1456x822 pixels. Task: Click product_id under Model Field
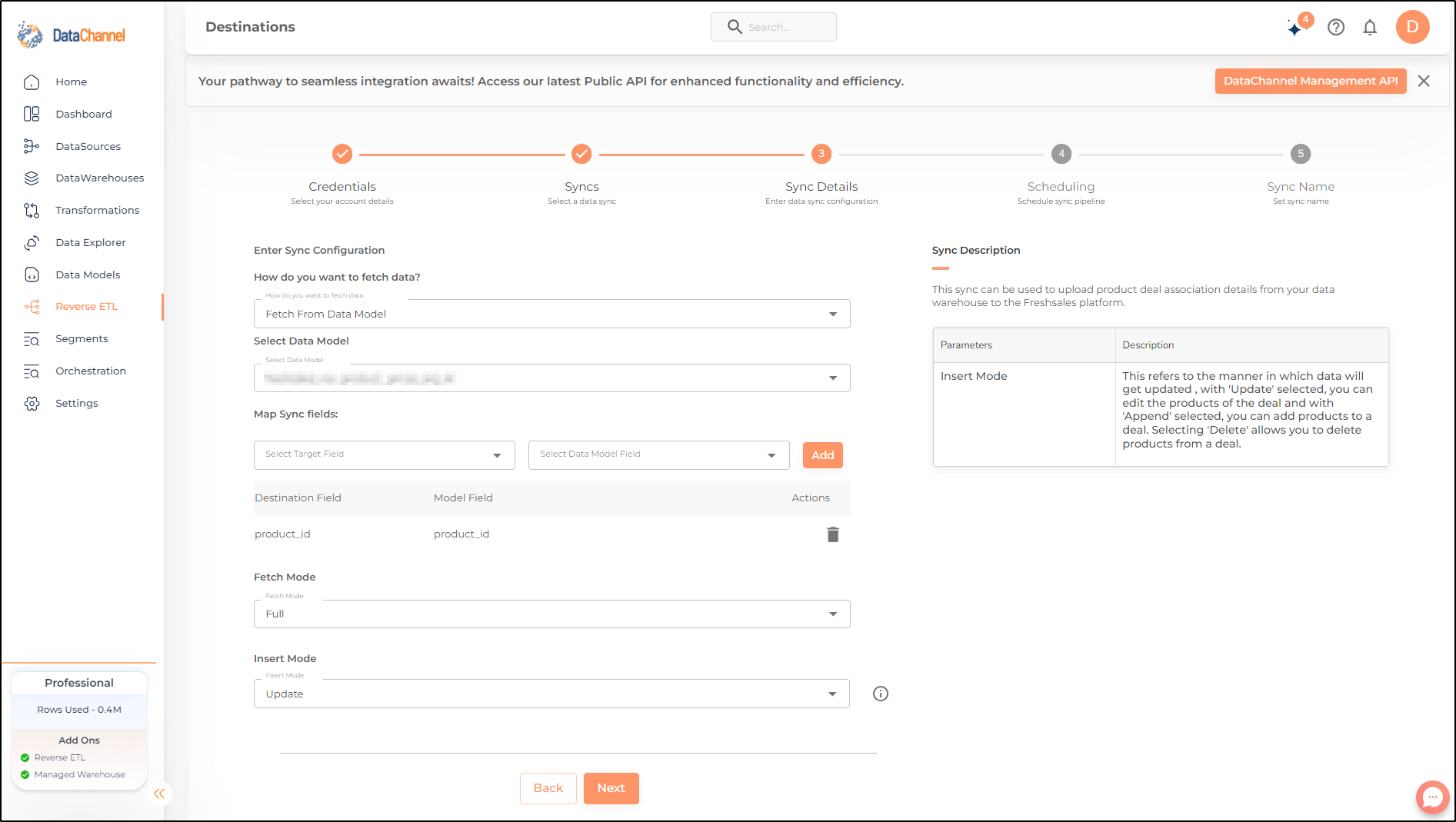[x=461, y=534]
